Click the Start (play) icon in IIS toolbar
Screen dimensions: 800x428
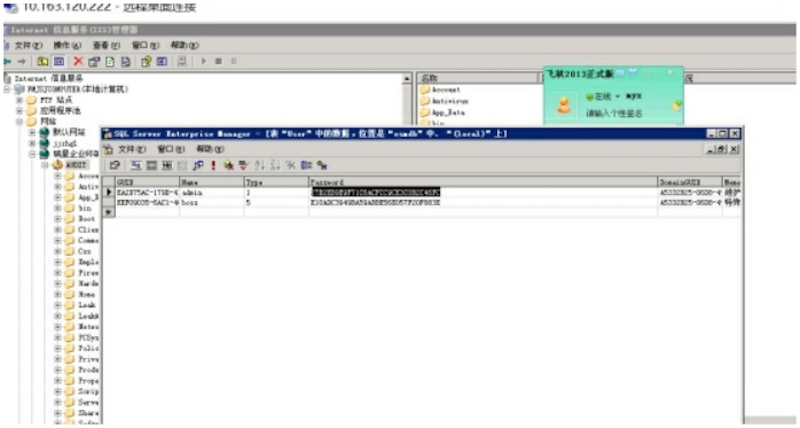[x=205, y=62]
